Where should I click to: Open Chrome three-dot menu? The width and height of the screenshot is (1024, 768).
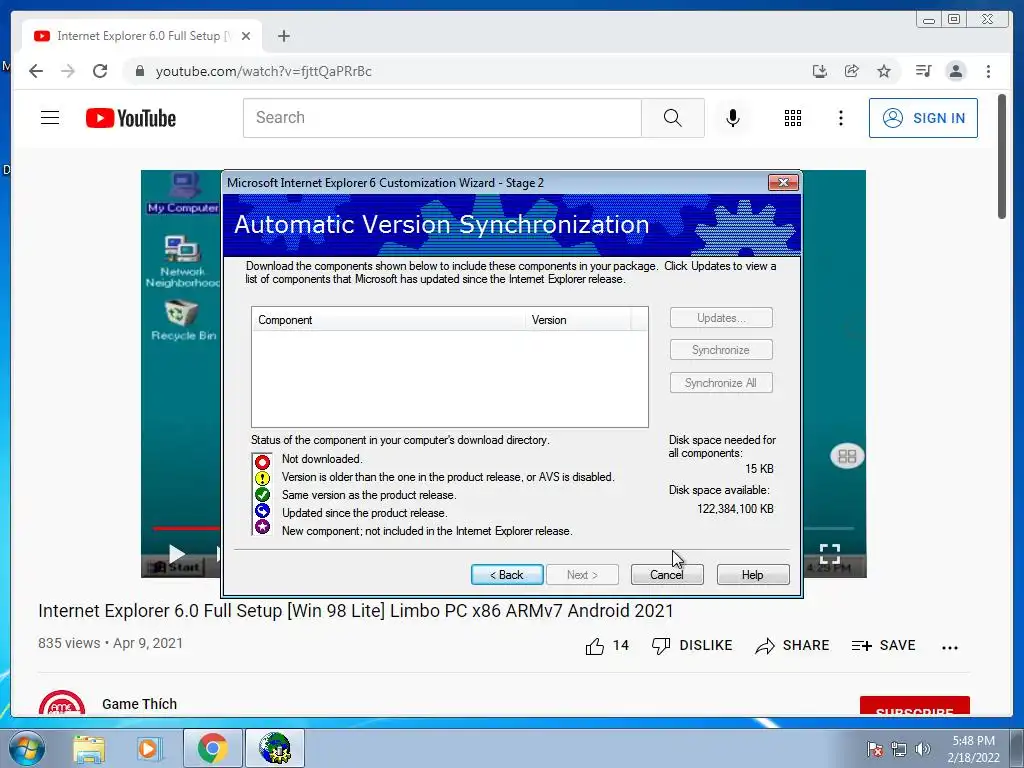pos(988,71)
